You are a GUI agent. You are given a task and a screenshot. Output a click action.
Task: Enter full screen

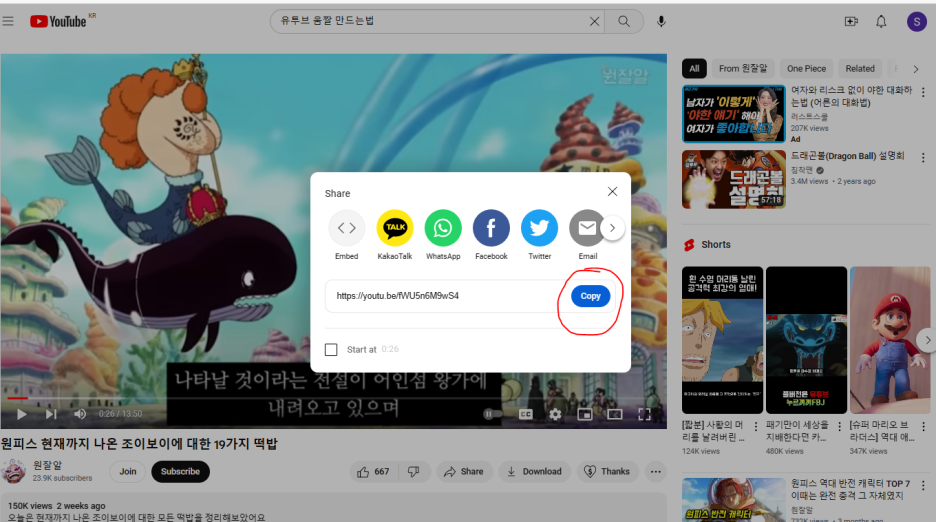(x=645, y=414)
